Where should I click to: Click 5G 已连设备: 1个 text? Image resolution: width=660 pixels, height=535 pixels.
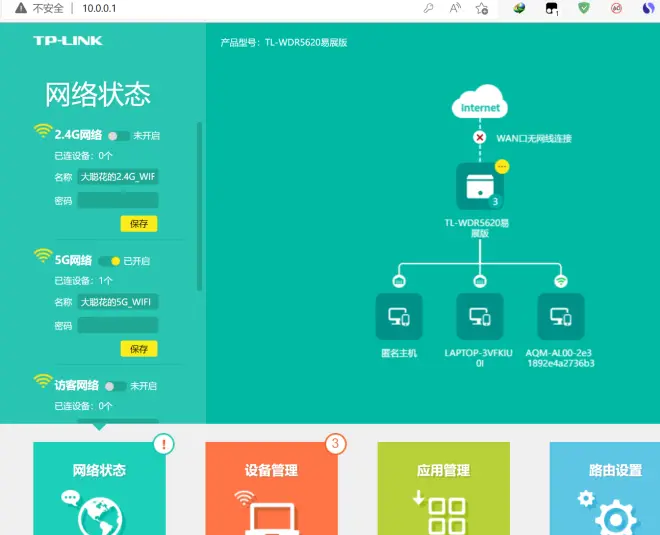[x=83, y=281]
